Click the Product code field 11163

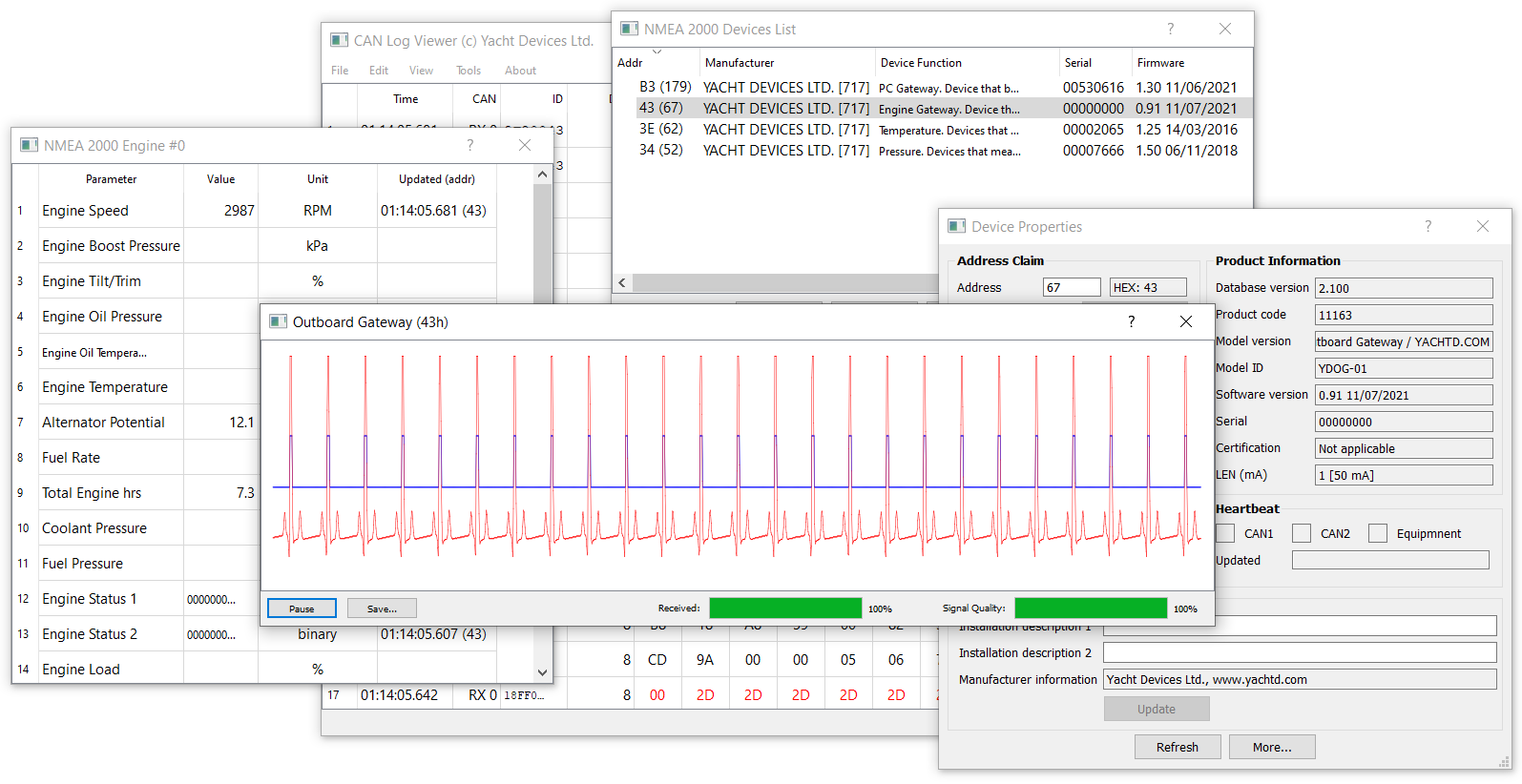1404,315
